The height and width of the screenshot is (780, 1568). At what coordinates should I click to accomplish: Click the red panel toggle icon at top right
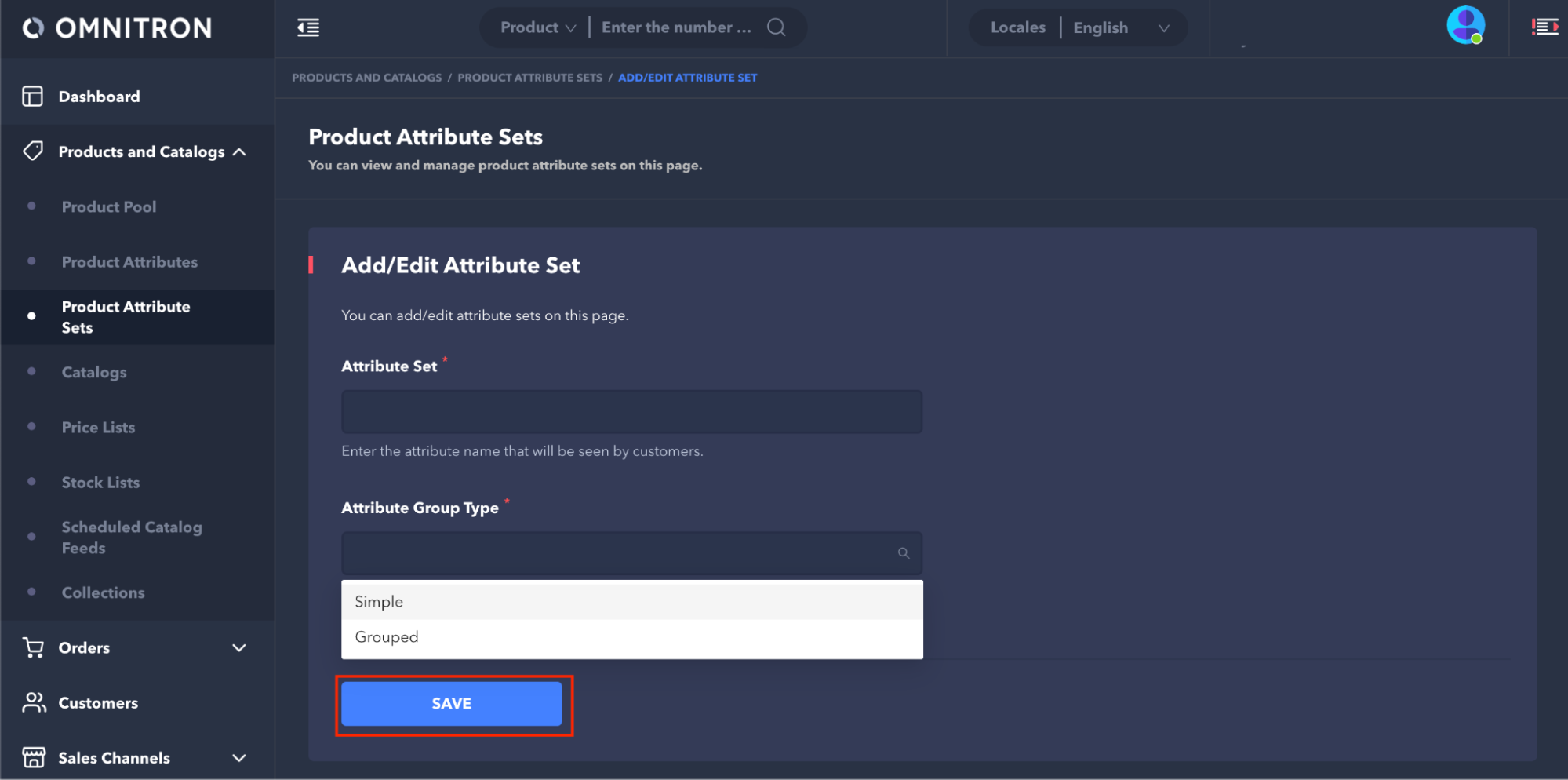point(1544,27)
